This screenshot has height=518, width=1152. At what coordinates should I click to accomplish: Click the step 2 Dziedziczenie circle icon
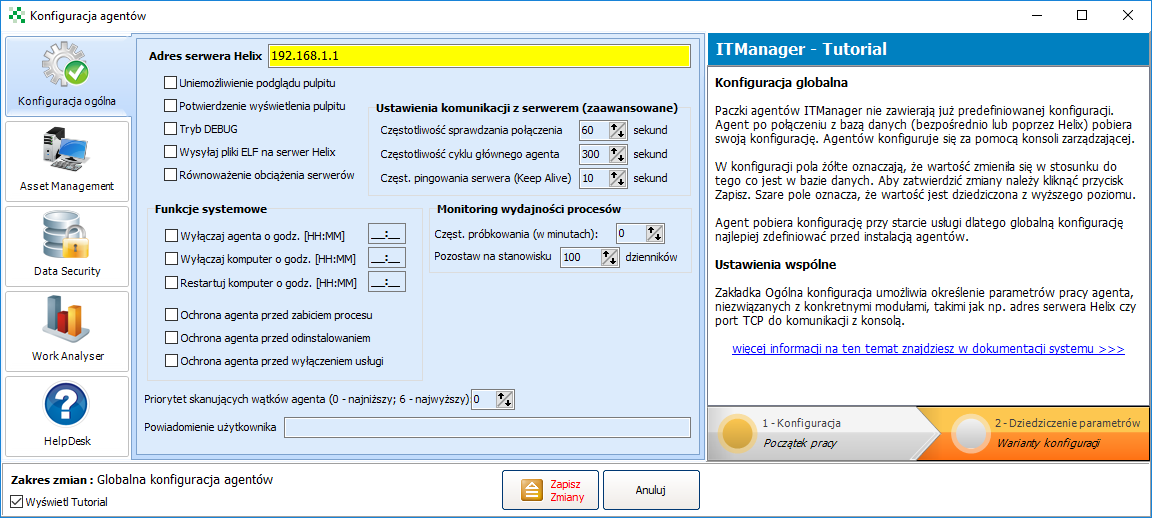click(971, 434)
